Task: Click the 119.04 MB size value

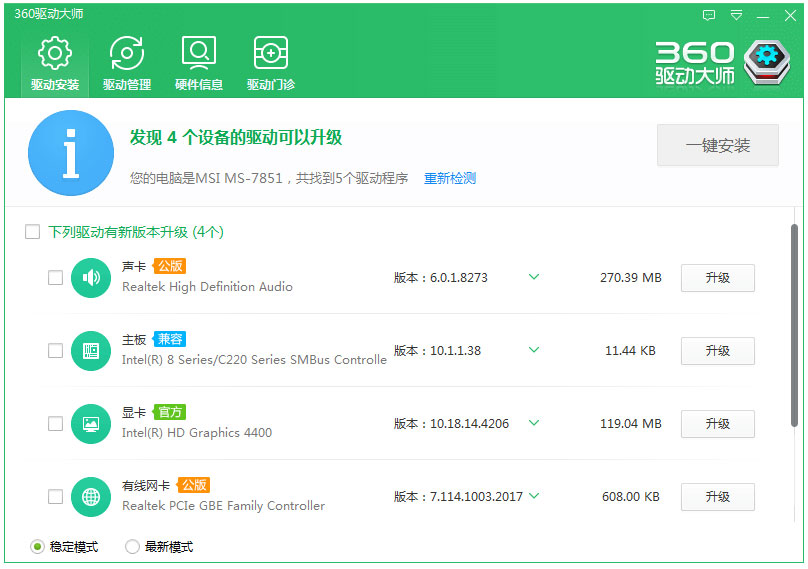Action: (x=631, y=424)
